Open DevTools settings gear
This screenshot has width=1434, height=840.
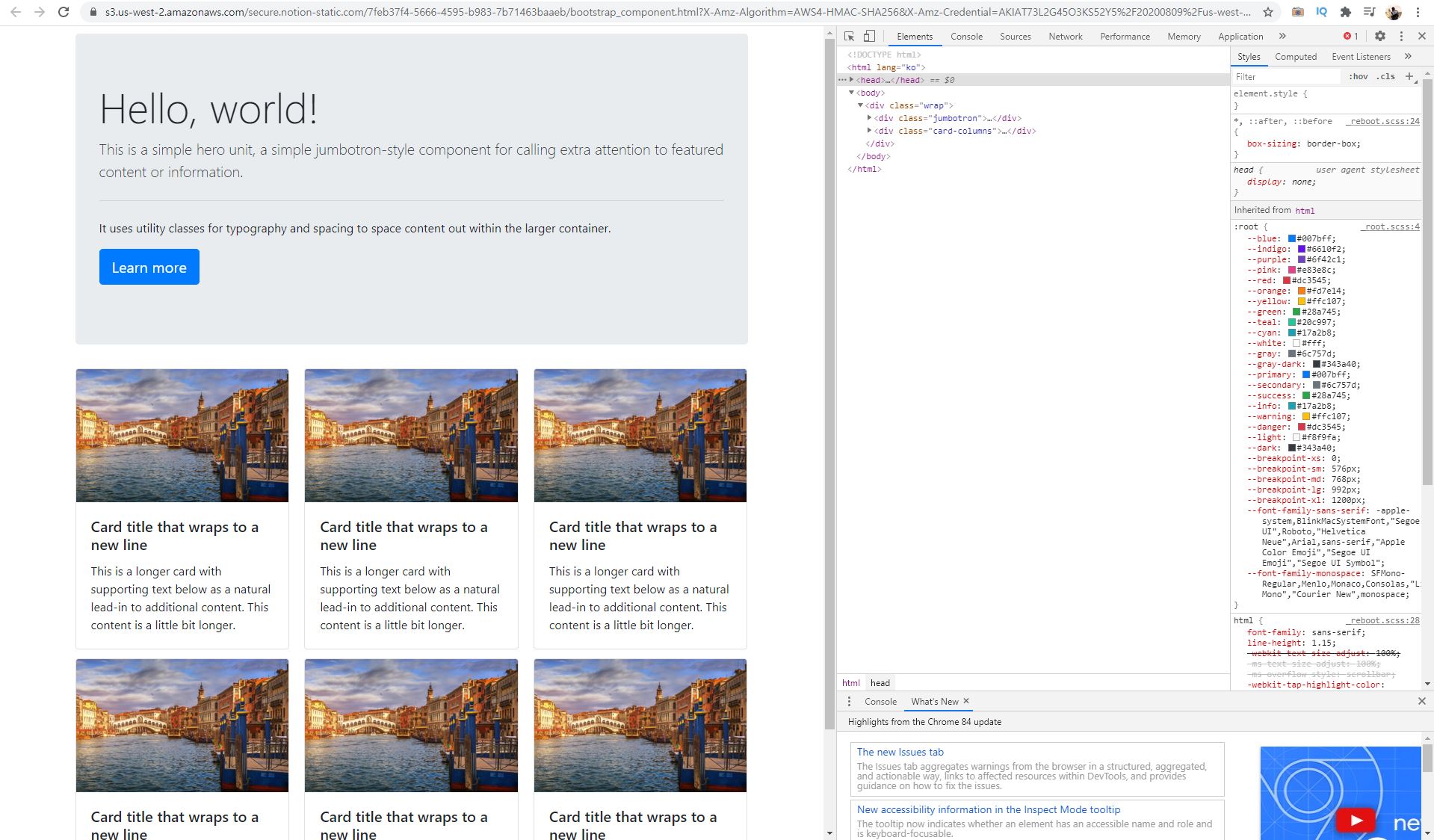click(1380, 36)
